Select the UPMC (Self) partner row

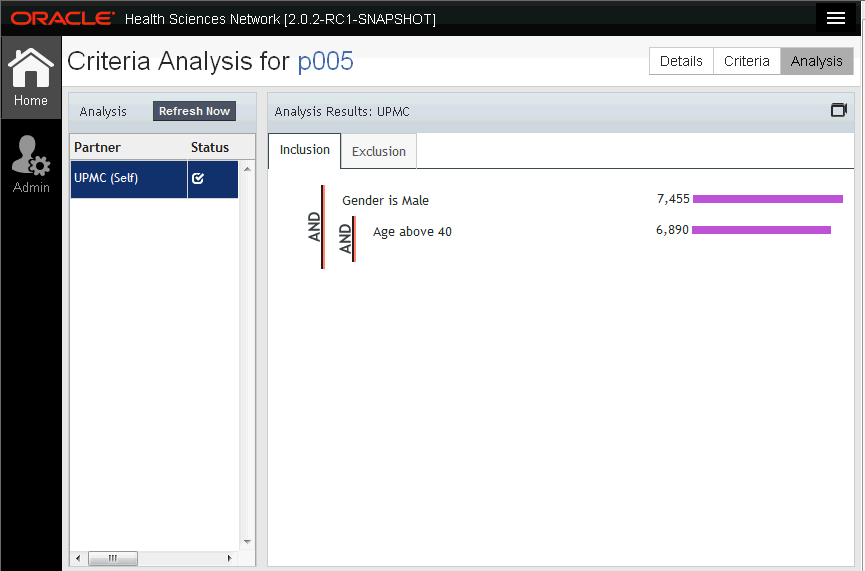click(154, 179)
